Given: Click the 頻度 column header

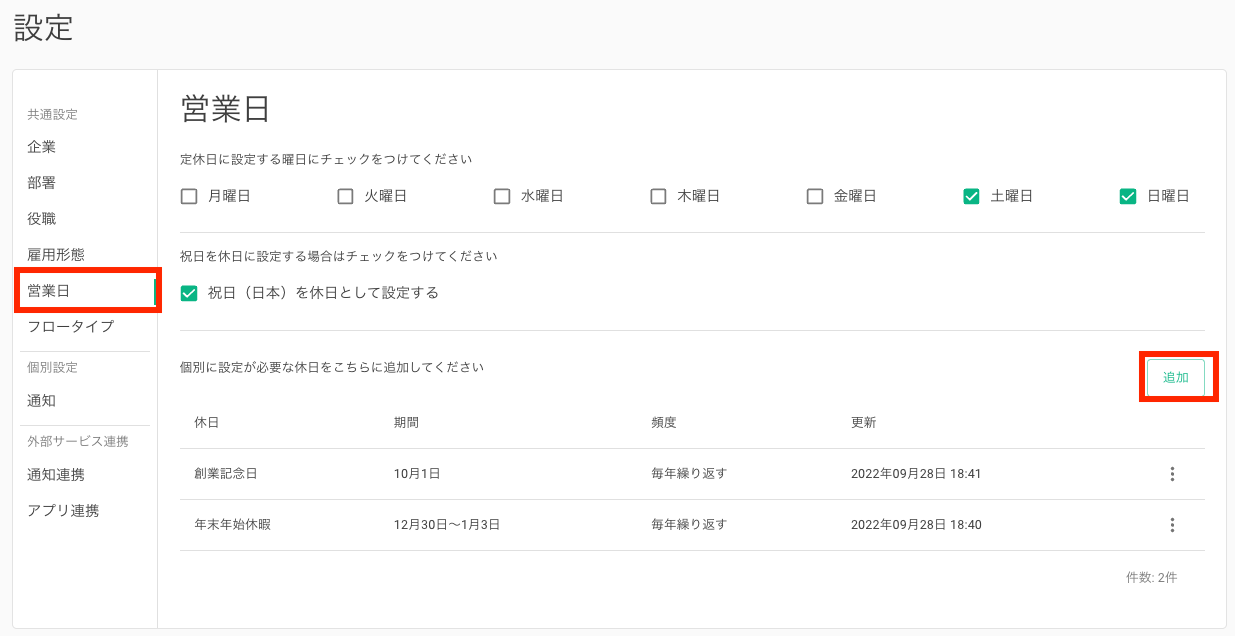Looking at the screenshot, I should point(664,423).
